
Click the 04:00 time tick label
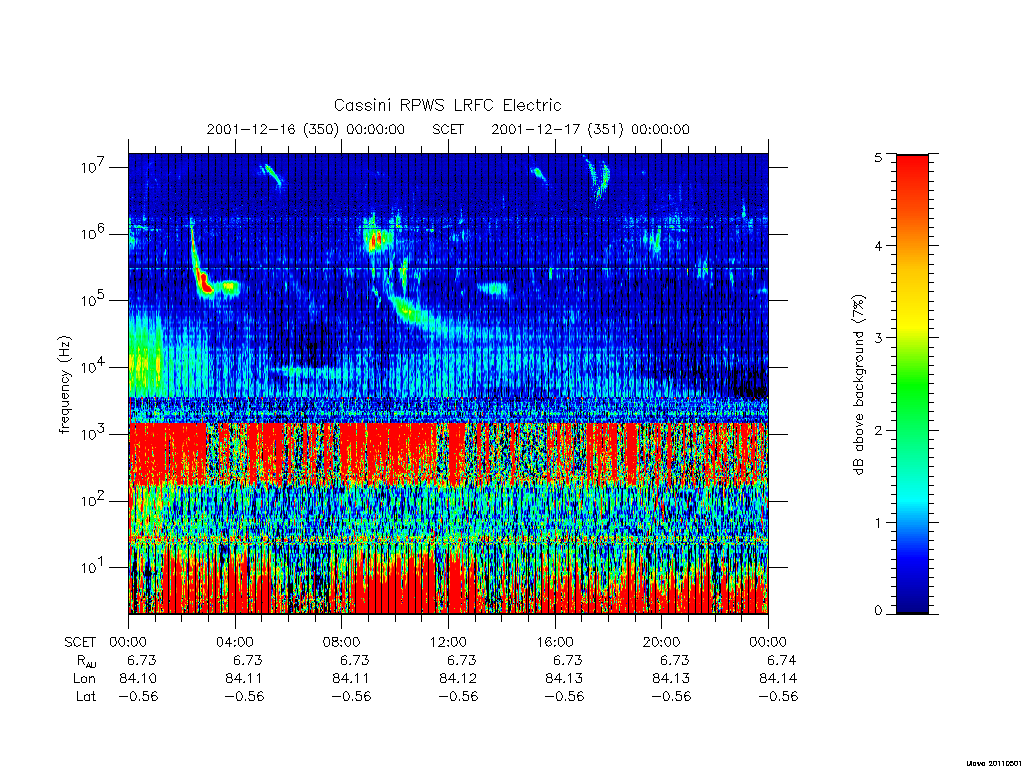tap(235, 642)
